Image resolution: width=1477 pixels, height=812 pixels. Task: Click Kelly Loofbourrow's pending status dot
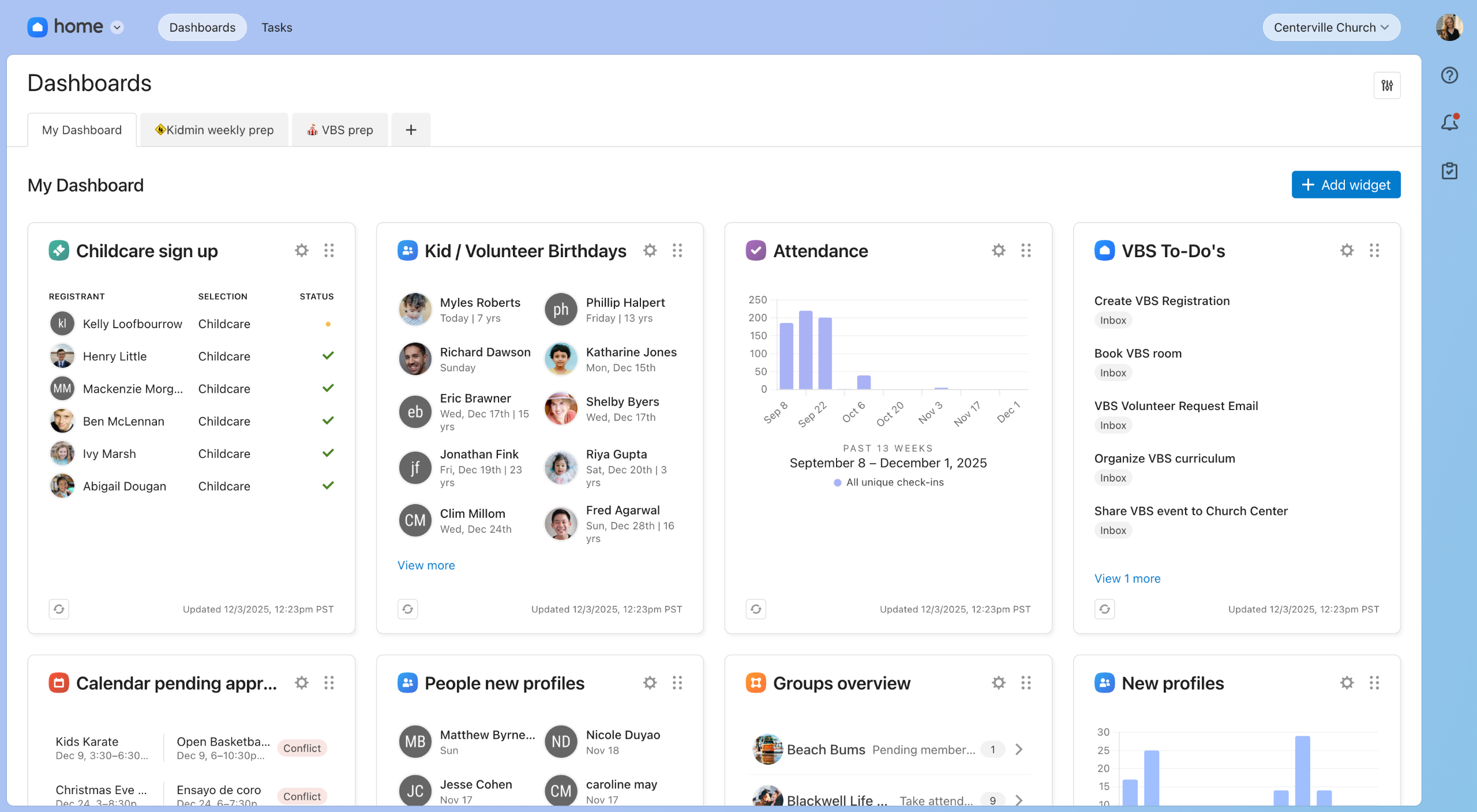pos(328,324)
